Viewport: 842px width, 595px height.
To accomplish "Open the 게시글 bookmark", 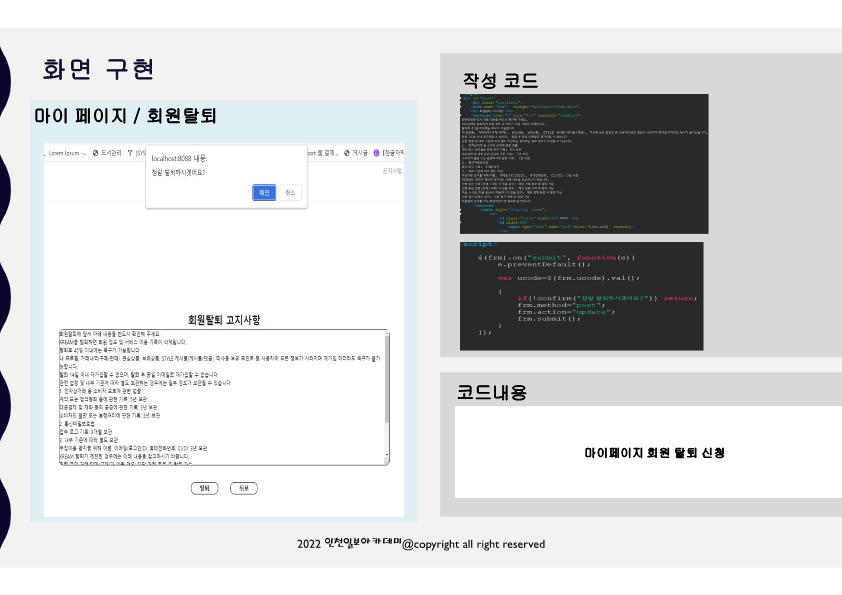I will 360,153.
